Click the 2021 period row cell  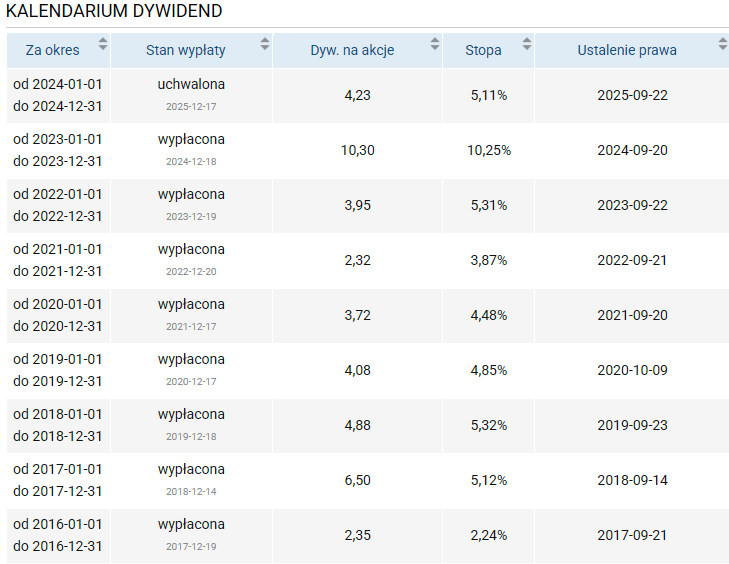click(x=57, y=260)
